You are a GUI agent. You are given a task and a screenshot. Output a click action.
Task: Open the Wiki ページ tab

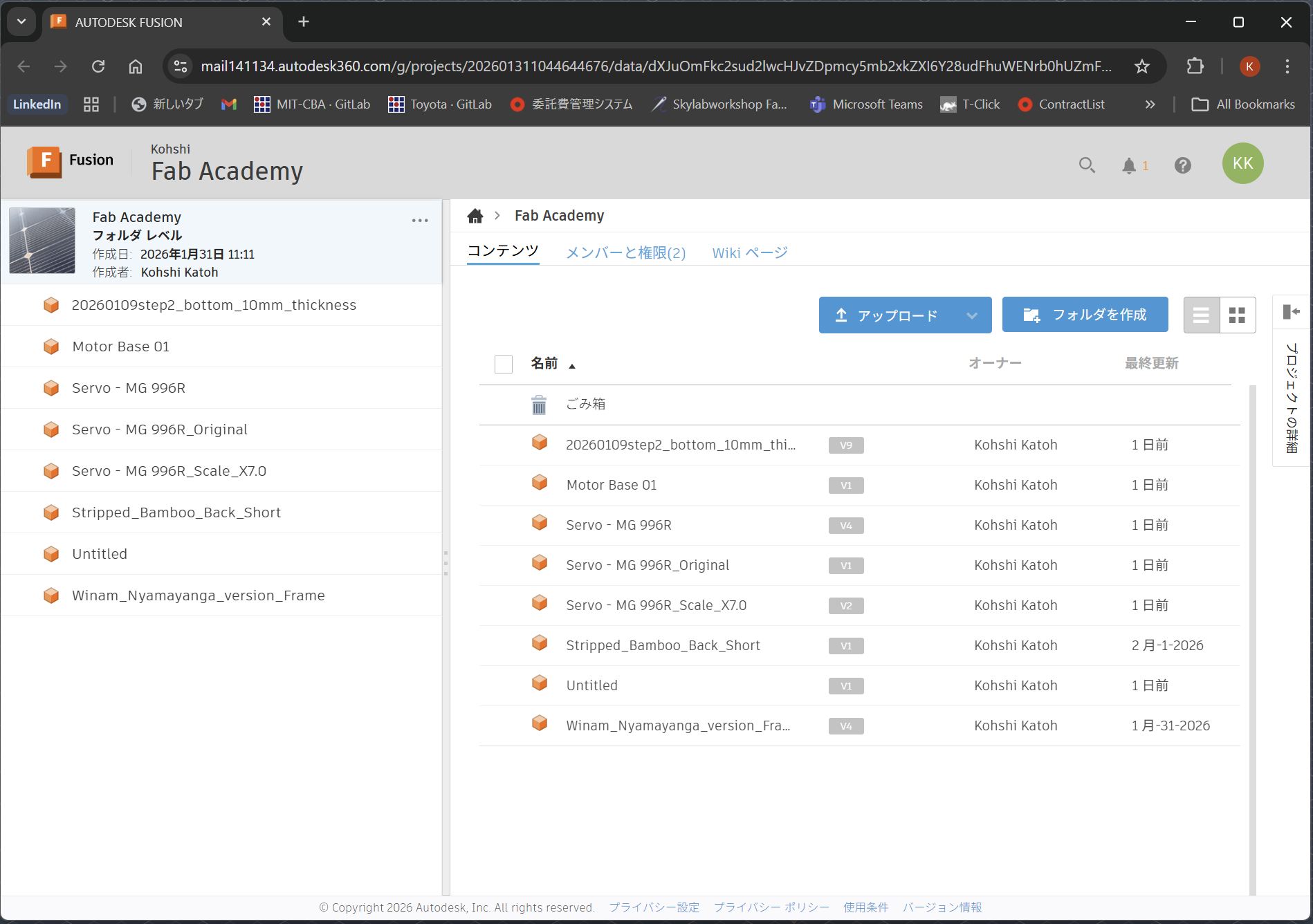tap(750, 252)
